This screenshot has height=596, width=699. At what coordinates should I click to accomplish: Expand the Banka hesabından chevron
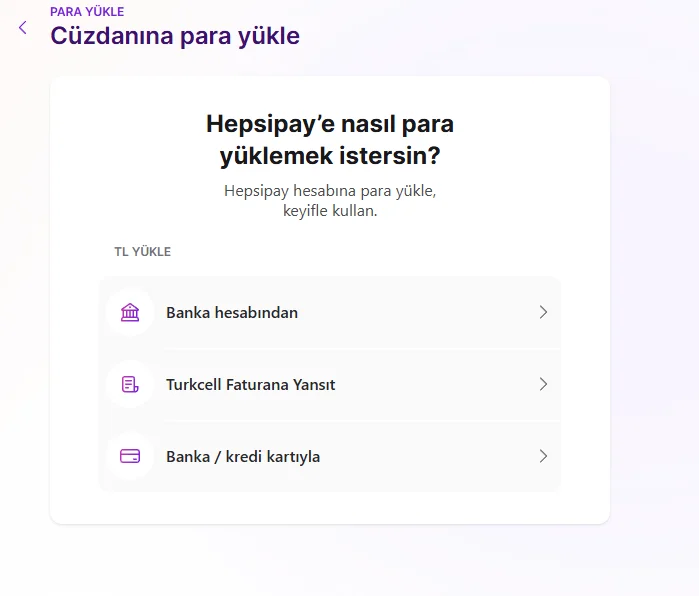pos(543,313)
